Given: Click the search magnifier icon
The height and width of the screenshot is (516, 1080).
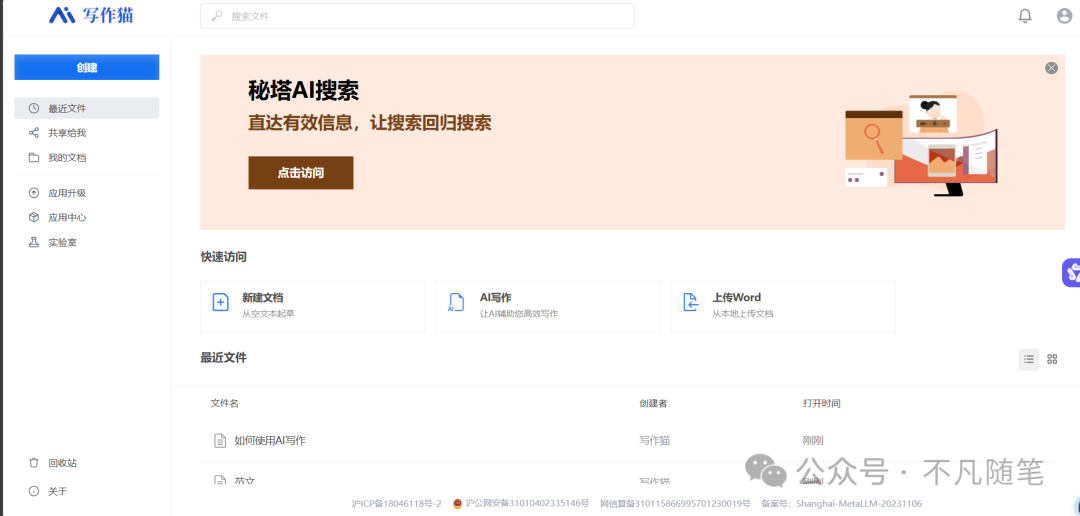Looking at the screenshot, I should coord(217,16).
